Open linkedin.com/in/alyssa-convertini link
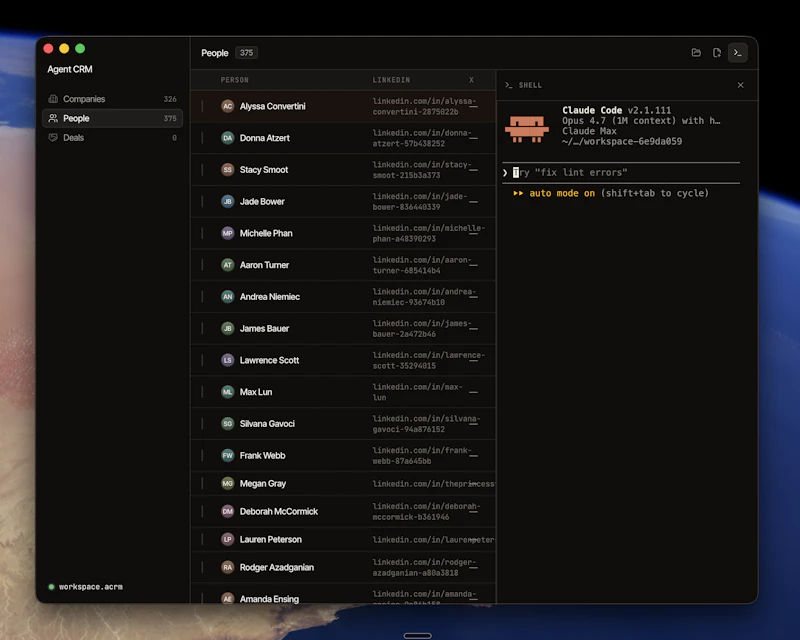800x640 pixels. (424, 106)
